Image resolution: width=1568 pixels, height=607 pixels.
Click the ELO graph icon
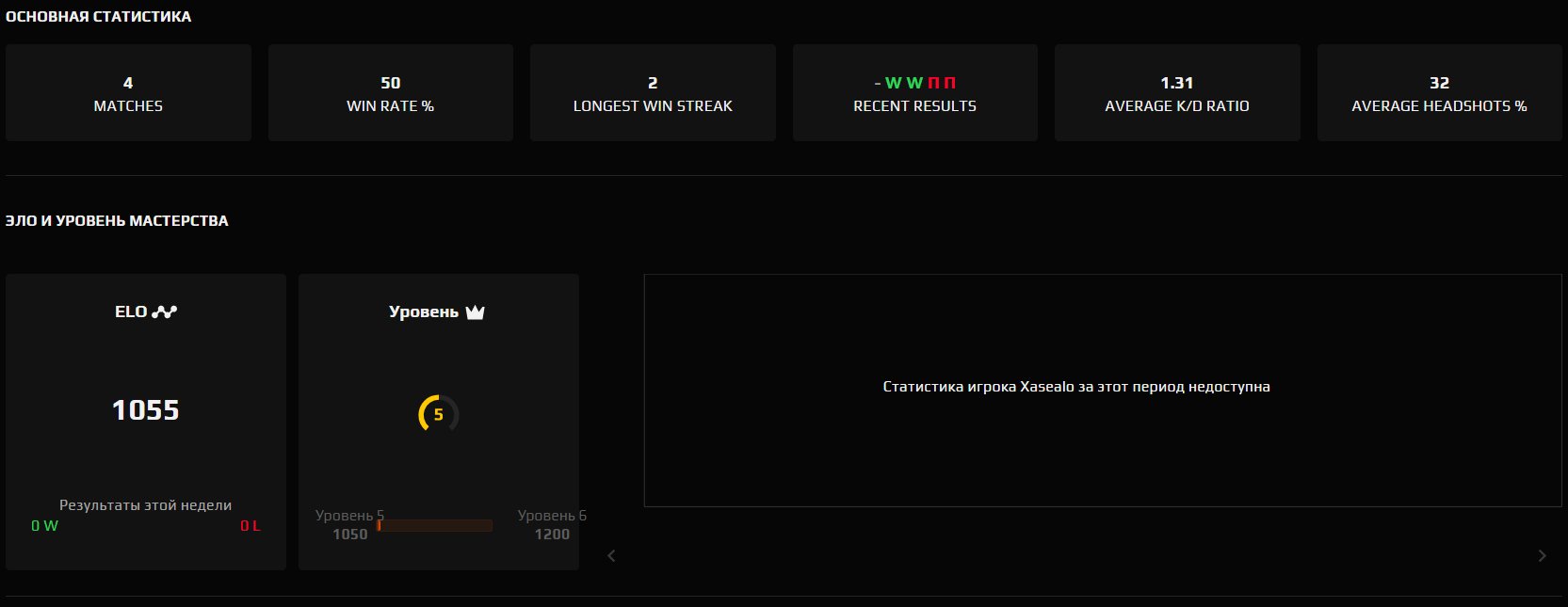pyautogui.click(x=165, y=312)
